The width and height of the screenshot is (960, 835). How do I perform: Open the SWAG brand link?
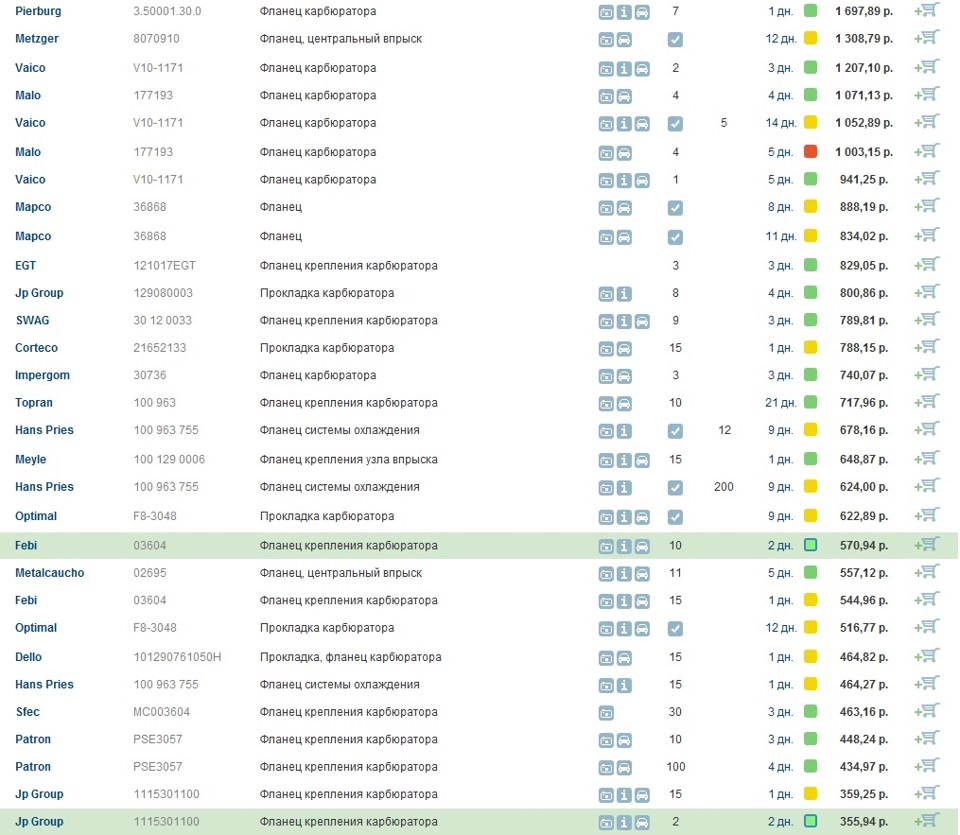32,320
